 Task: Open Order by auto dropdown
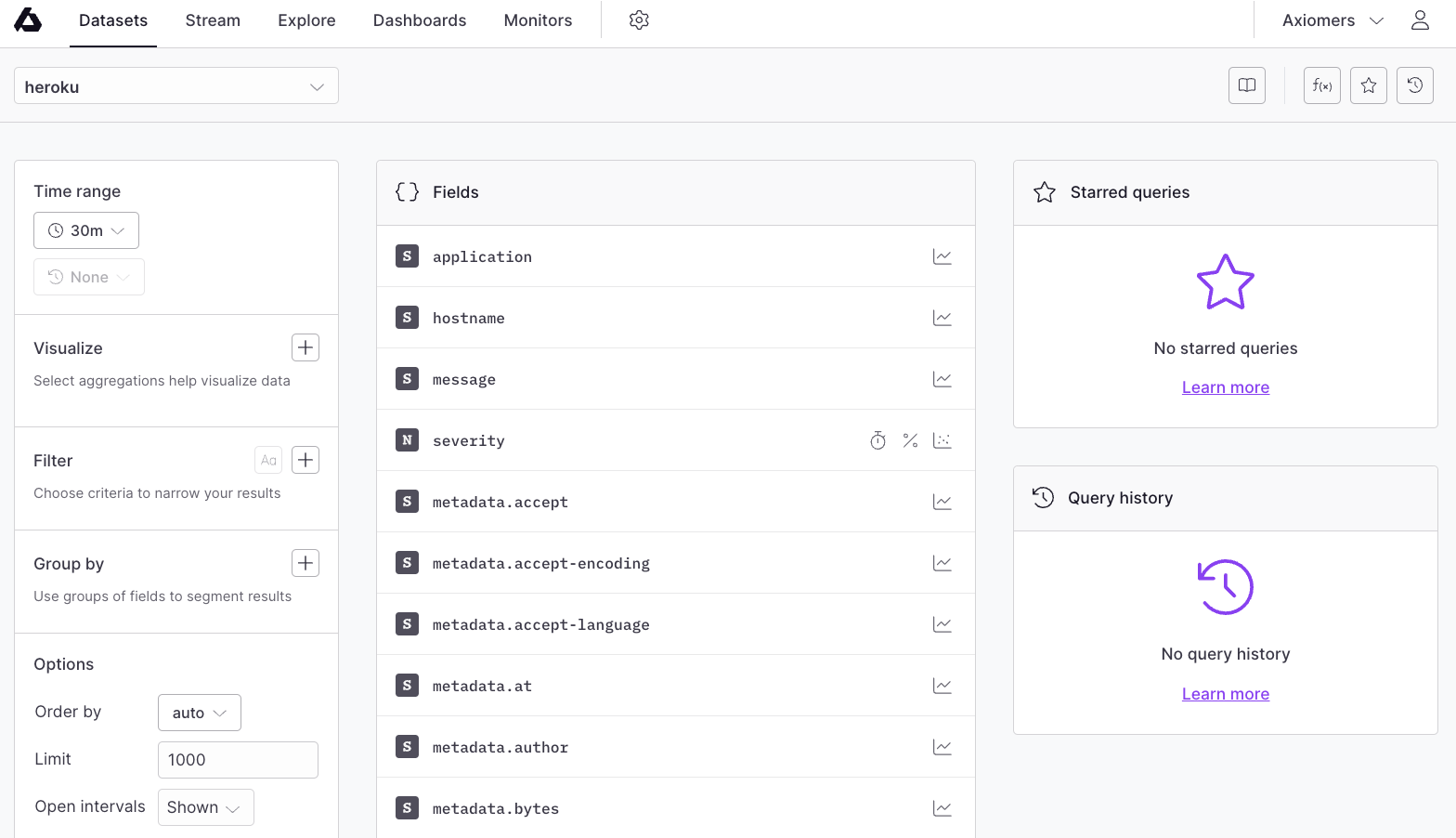pos(200,713)
